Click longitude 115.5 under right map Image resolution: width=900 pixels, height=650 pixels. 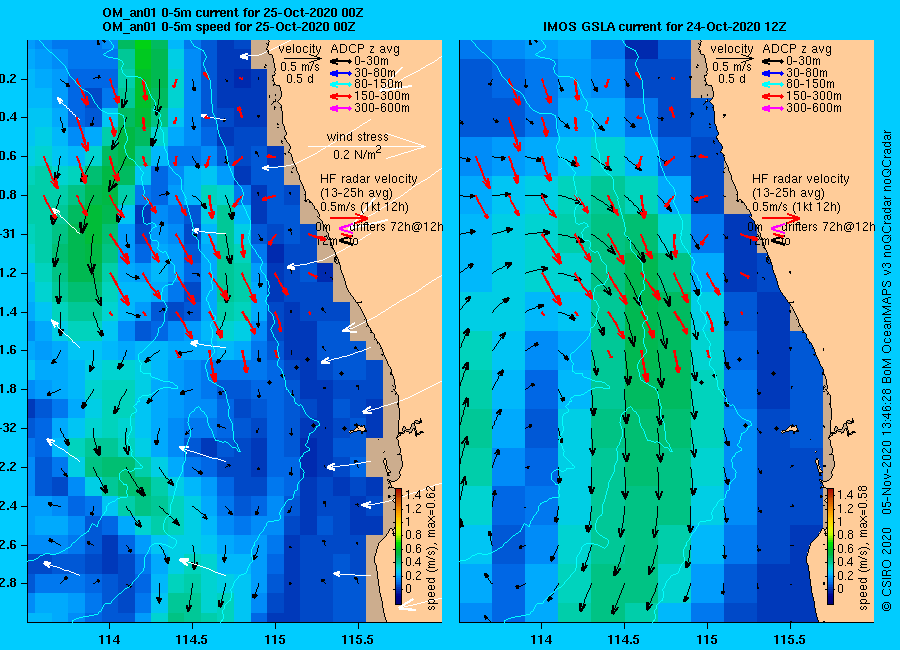[790, 639]
